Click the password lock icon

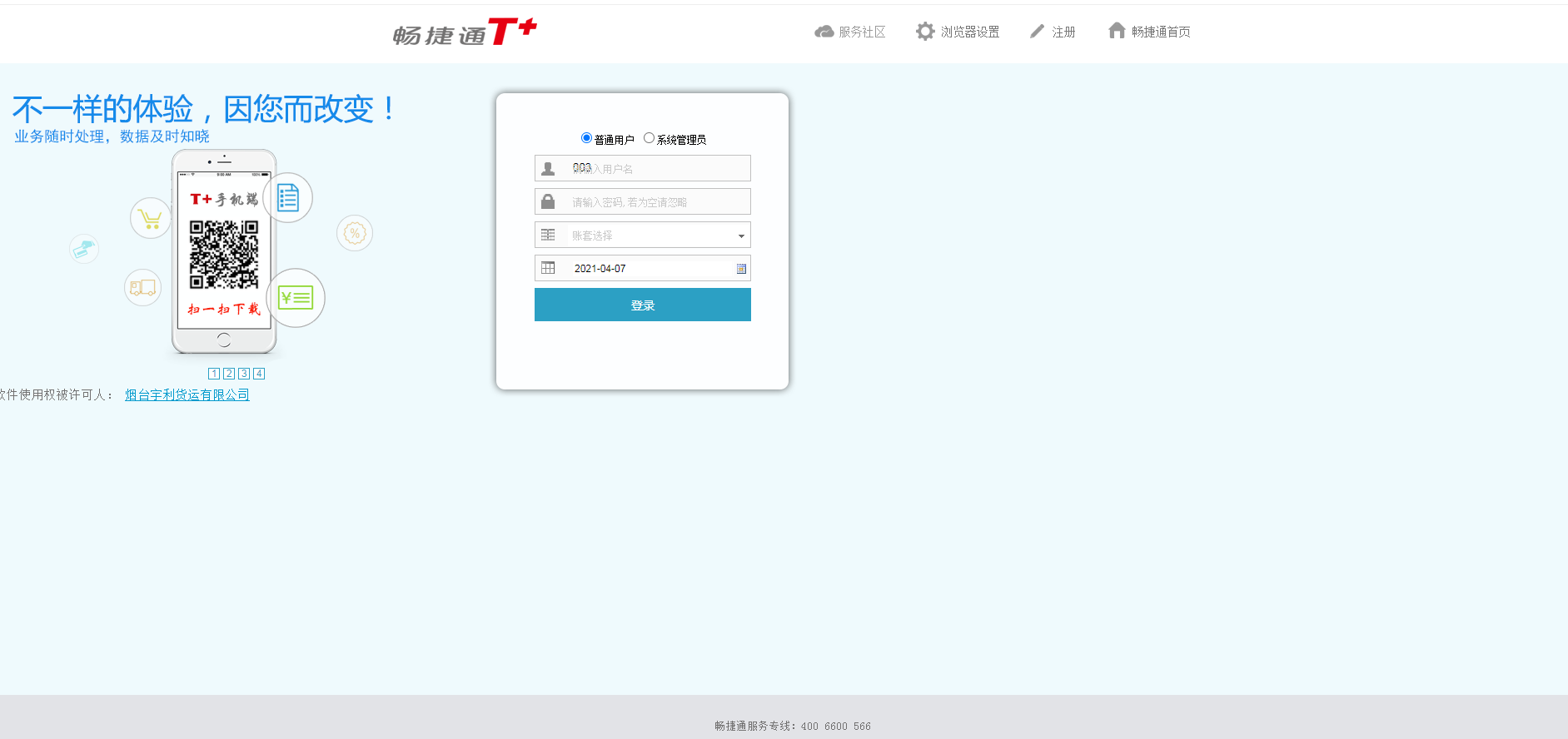(548, 201)
